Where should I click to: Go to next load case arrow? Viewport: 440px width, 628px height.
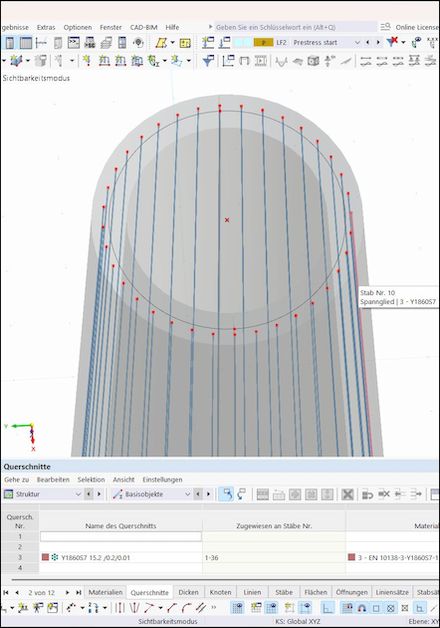[378, 42]
